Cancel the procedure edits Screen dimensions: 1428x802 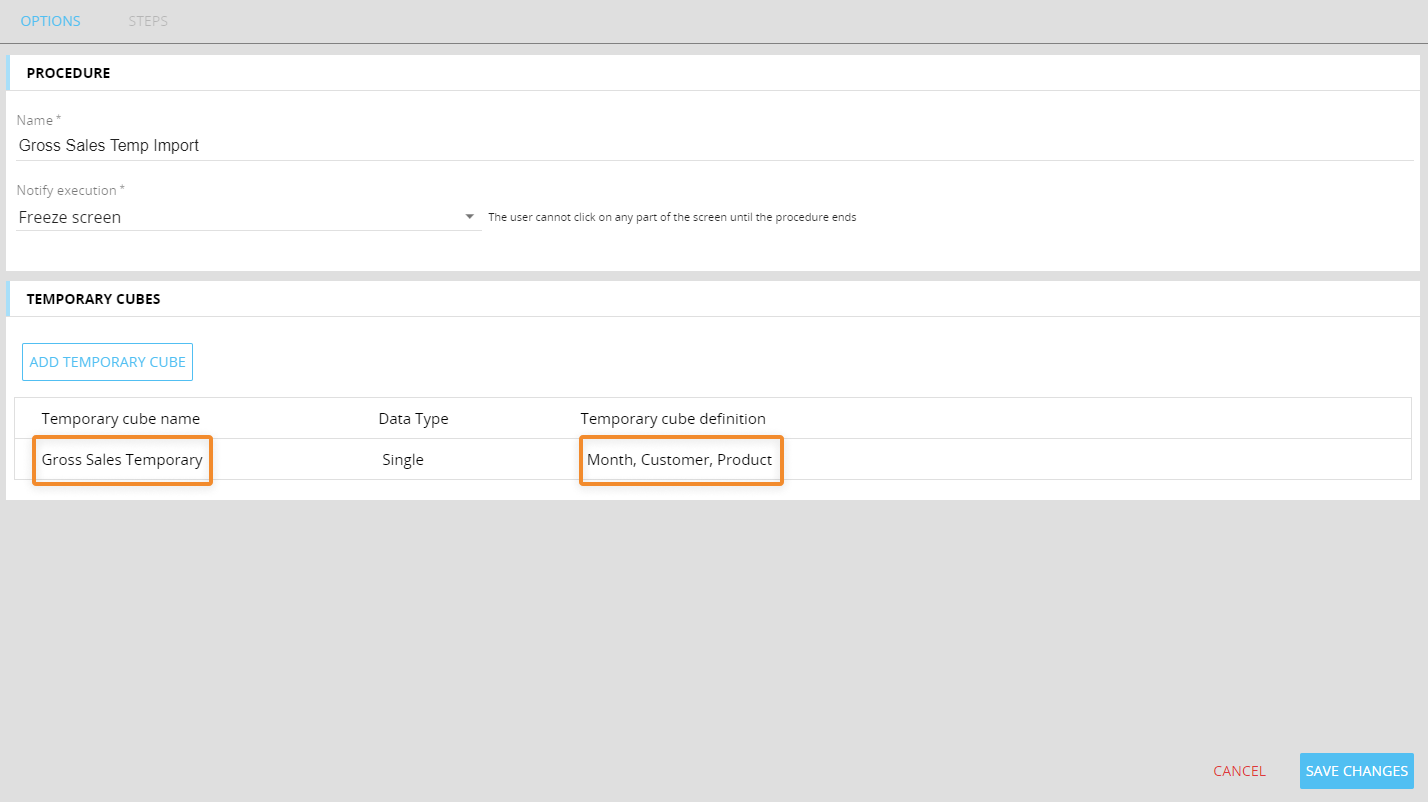(1239, 771)
